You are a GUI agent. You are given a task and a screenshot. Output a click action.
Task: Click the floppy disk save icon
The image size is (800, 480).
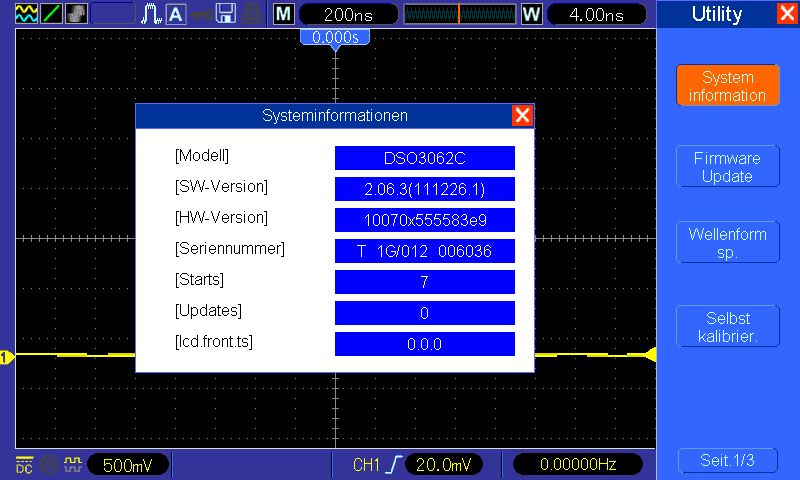[x=226, y=14]
